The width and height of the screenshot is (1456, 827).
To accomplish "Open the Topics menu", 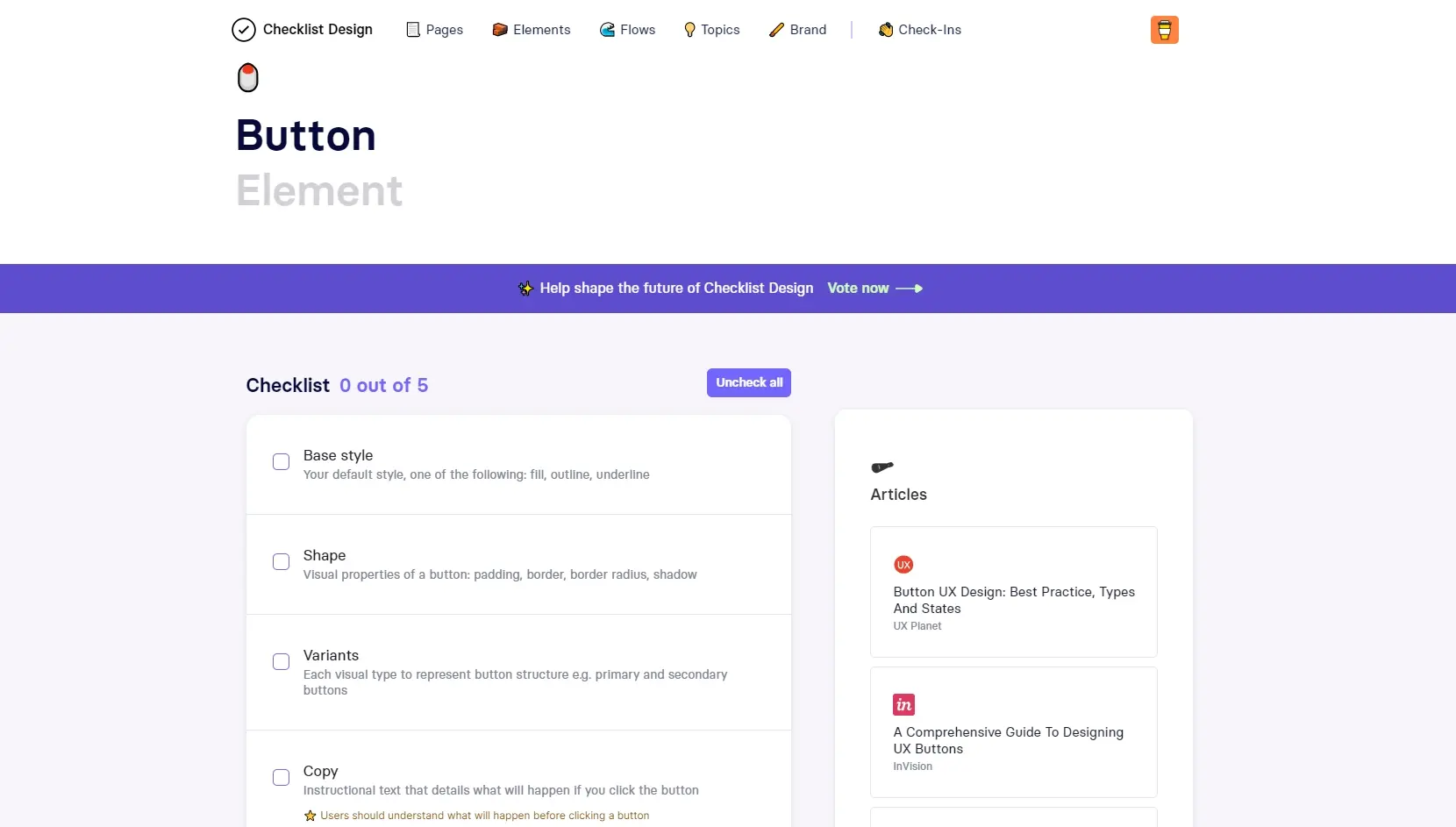I will [x=711, y=30].
